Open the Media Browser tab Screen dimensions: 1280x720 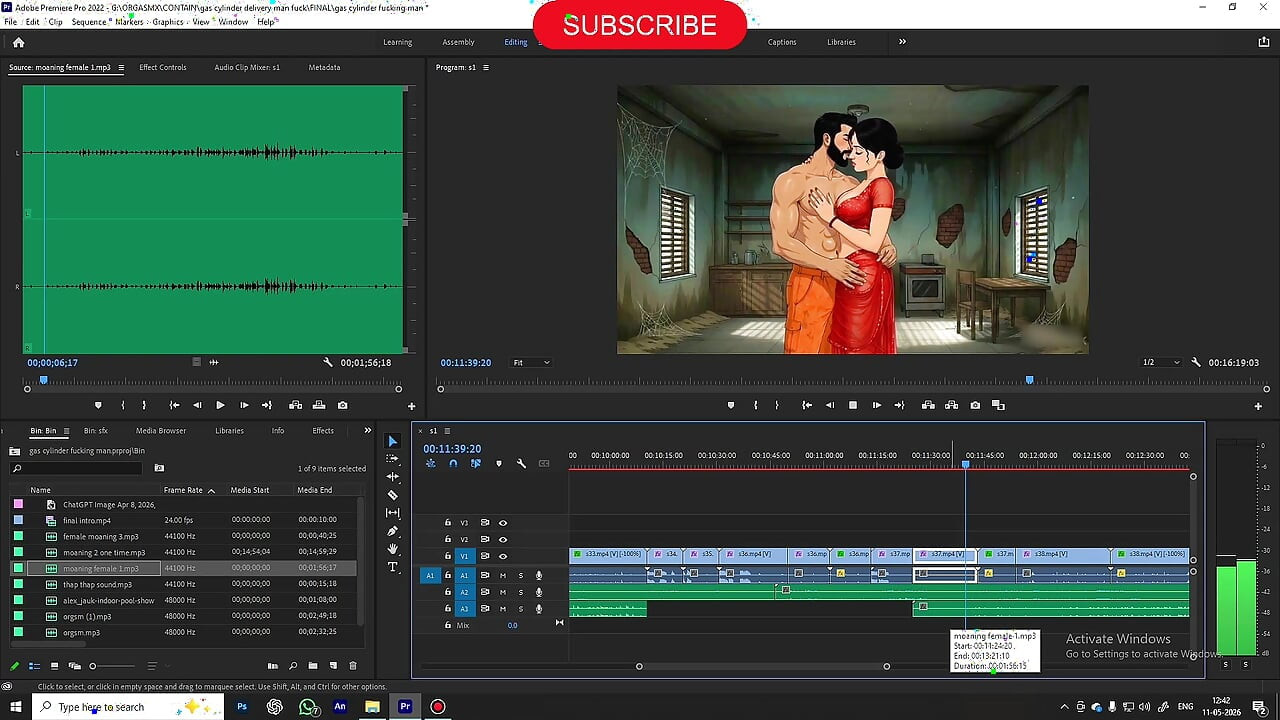point(161,431)
